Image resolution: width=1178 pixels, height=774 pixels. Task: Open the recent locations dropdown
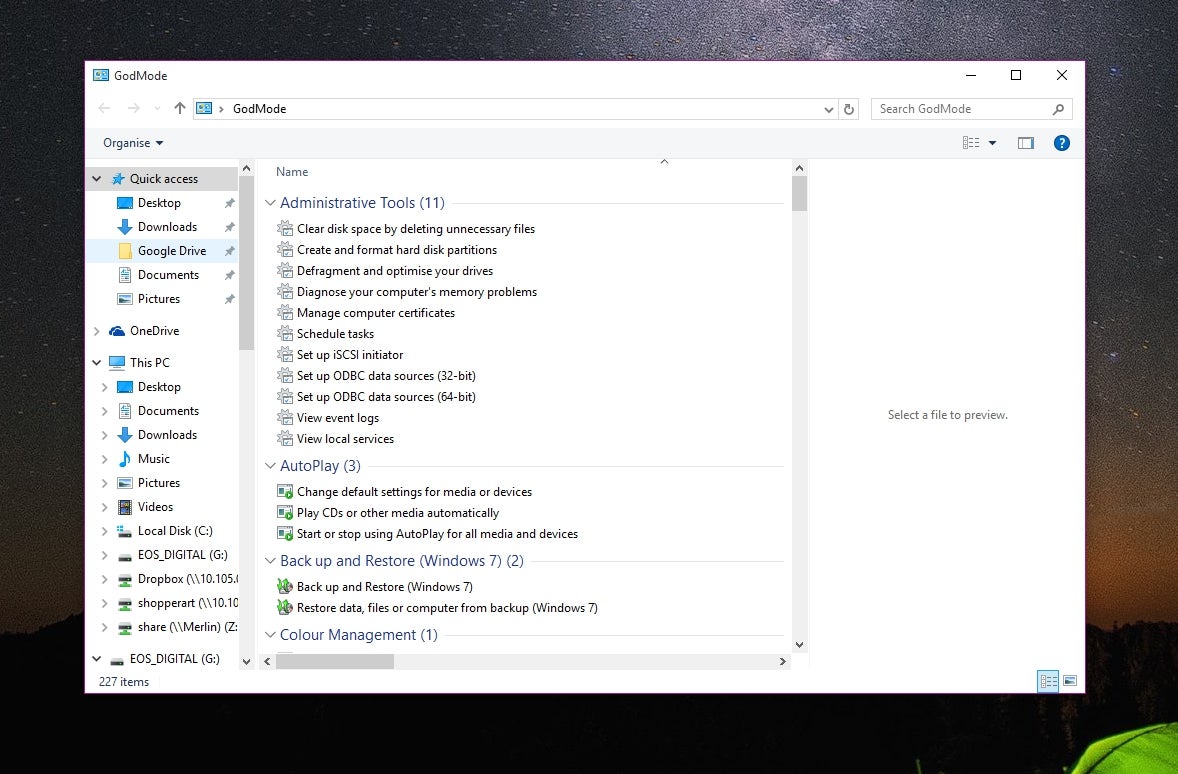[157, 109]
